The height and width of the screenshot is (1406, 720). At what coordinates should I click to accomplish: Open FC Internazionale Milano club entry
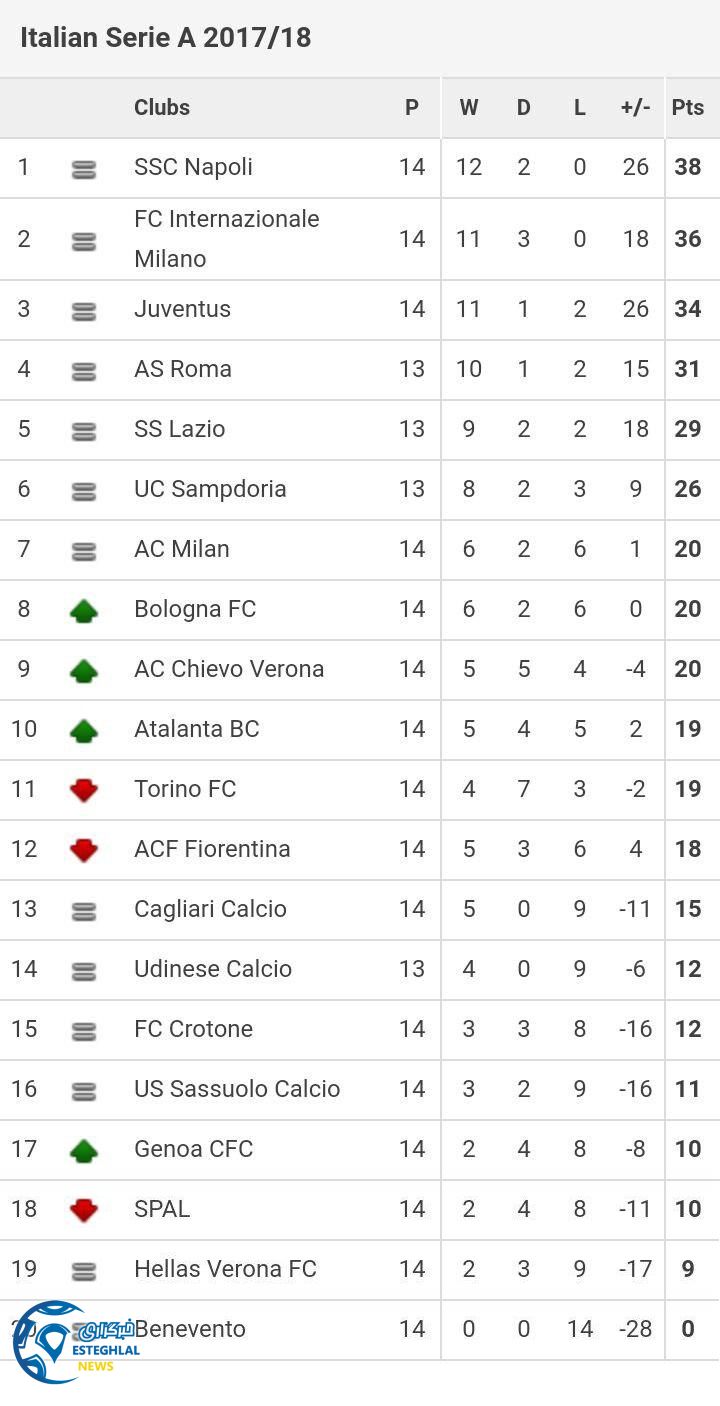226,239
